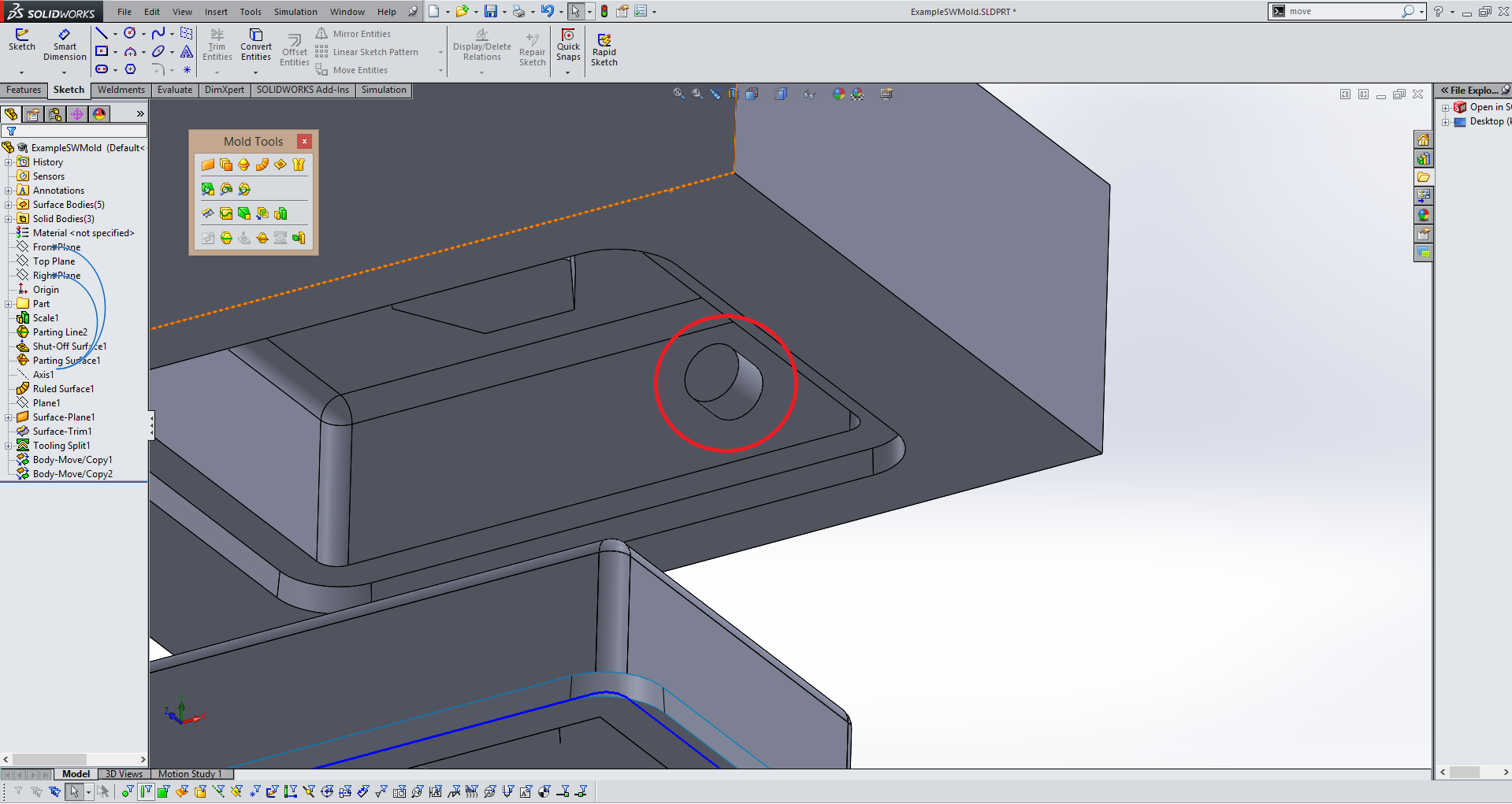1512x804 pixels.
Task: Switch to the Features tab
Action: coord(24,90)
